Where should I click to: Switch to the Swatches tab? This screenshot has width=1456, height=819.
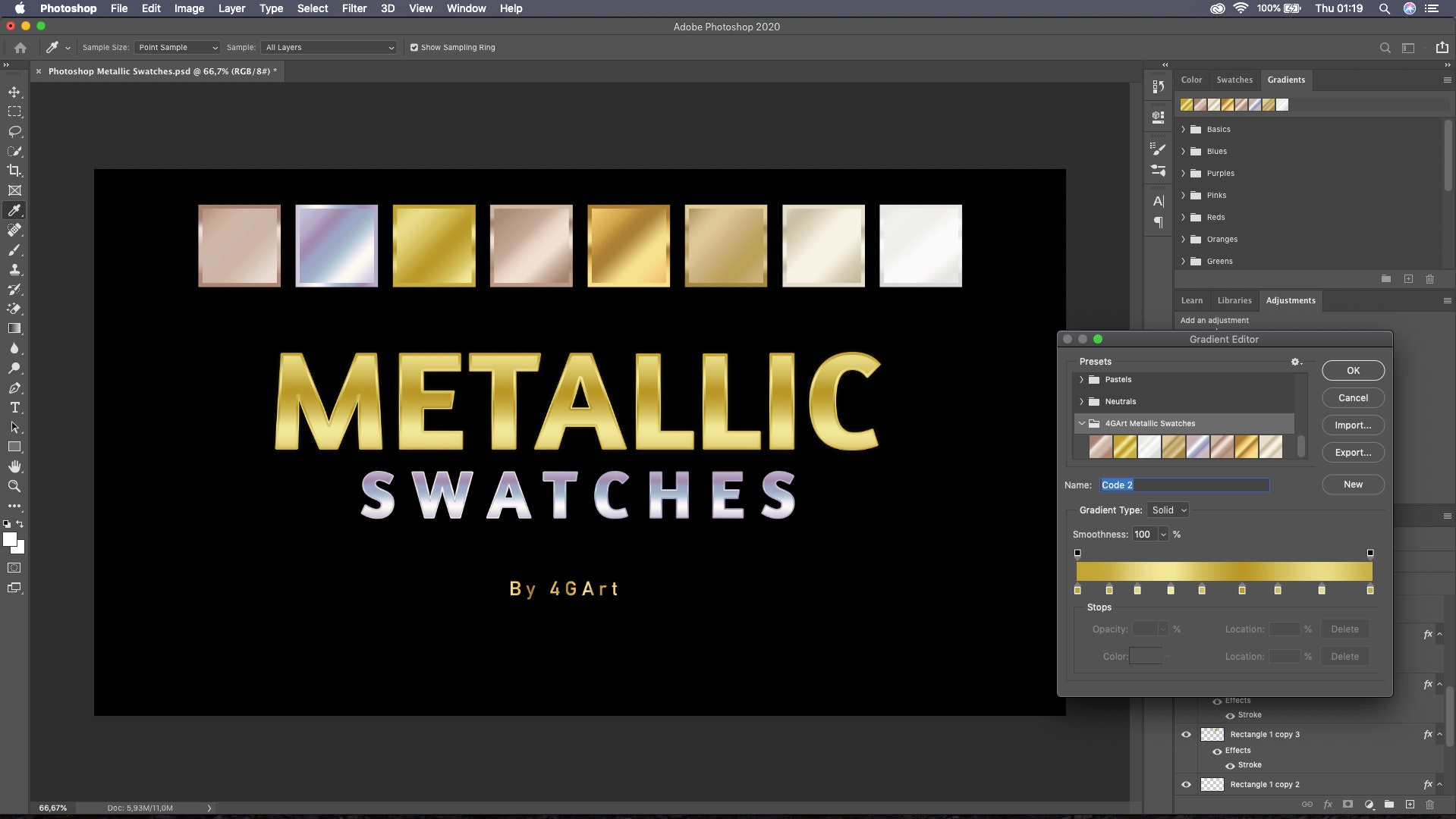[x=1234, y=79]
